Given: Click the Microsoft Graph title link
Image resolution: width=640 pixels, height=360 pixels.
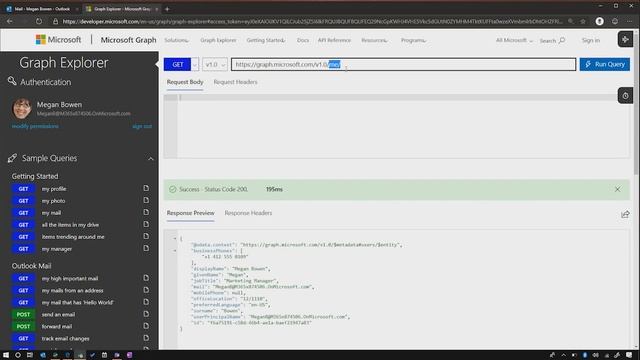Looking at the screenshot, I should [129, 40].
